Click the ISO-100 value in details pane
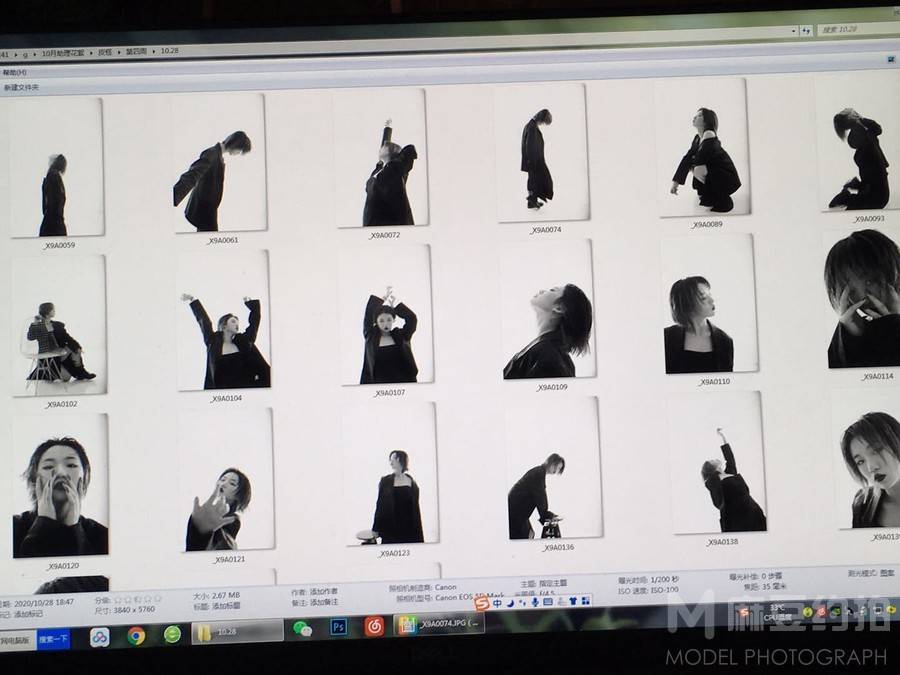 665,589
